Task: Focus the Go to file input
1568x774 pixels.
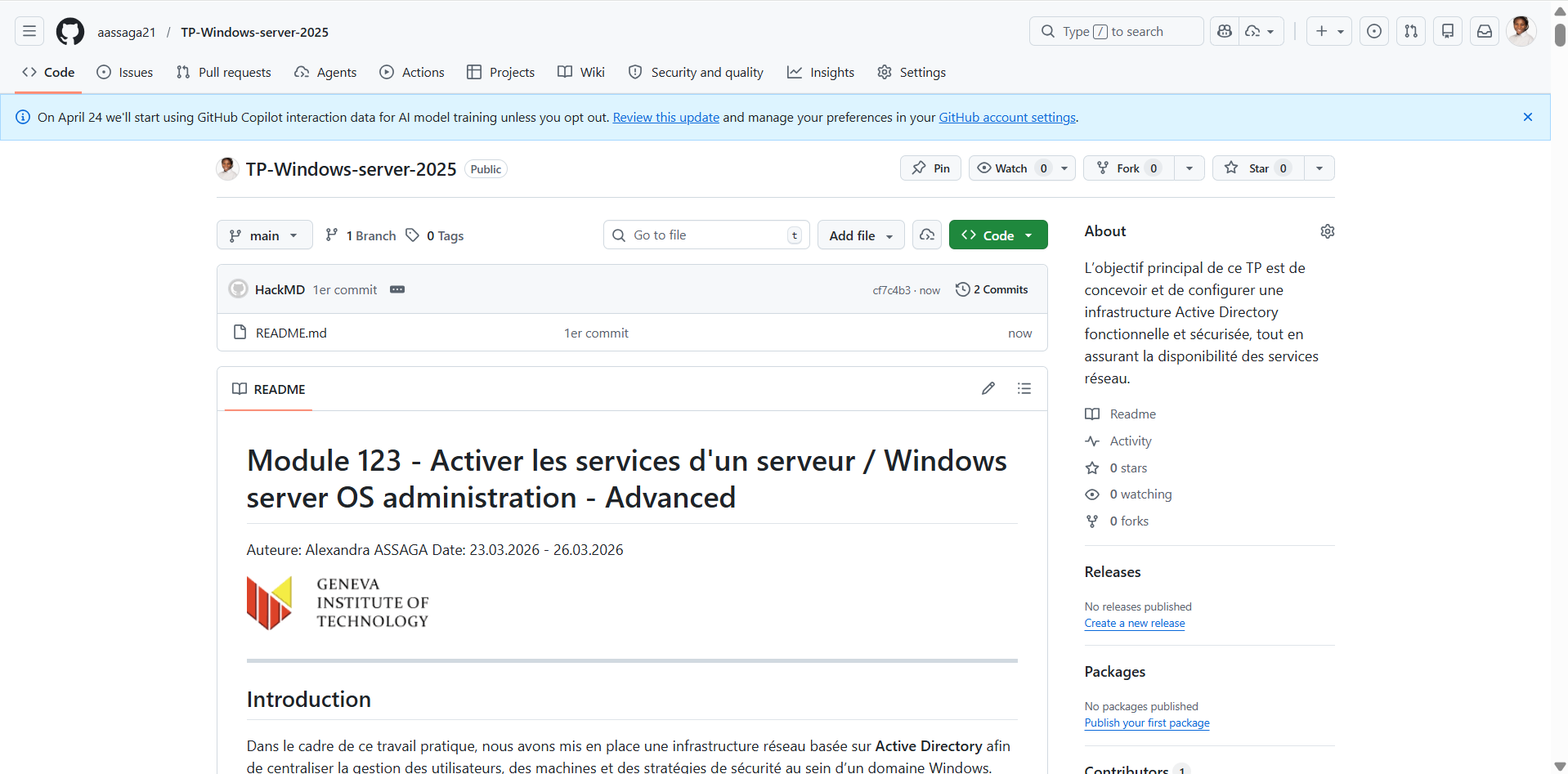Action: point(706,235)
